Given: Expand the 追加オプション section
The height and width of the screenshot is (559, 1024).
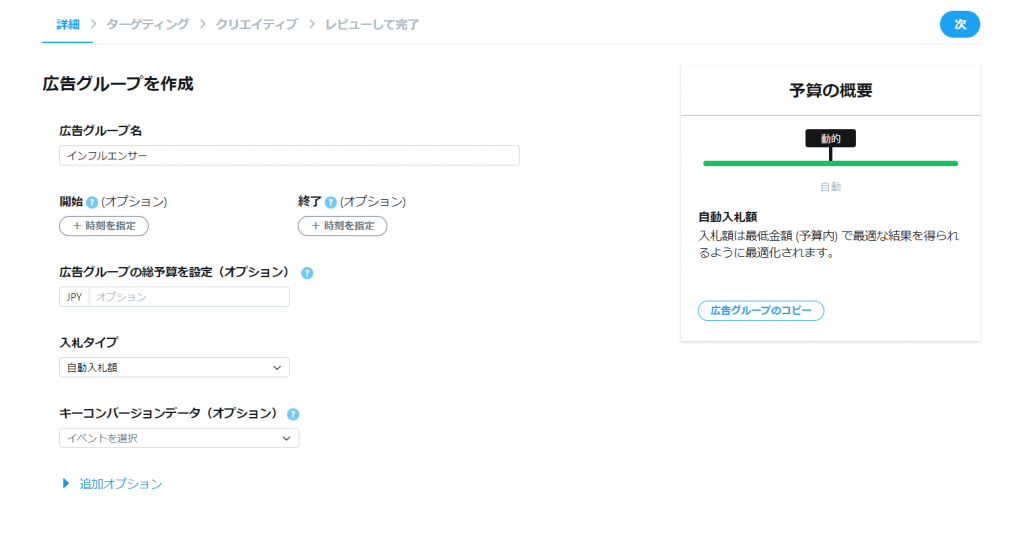Looking at the screenshot, I should click(x=121, y=484).
